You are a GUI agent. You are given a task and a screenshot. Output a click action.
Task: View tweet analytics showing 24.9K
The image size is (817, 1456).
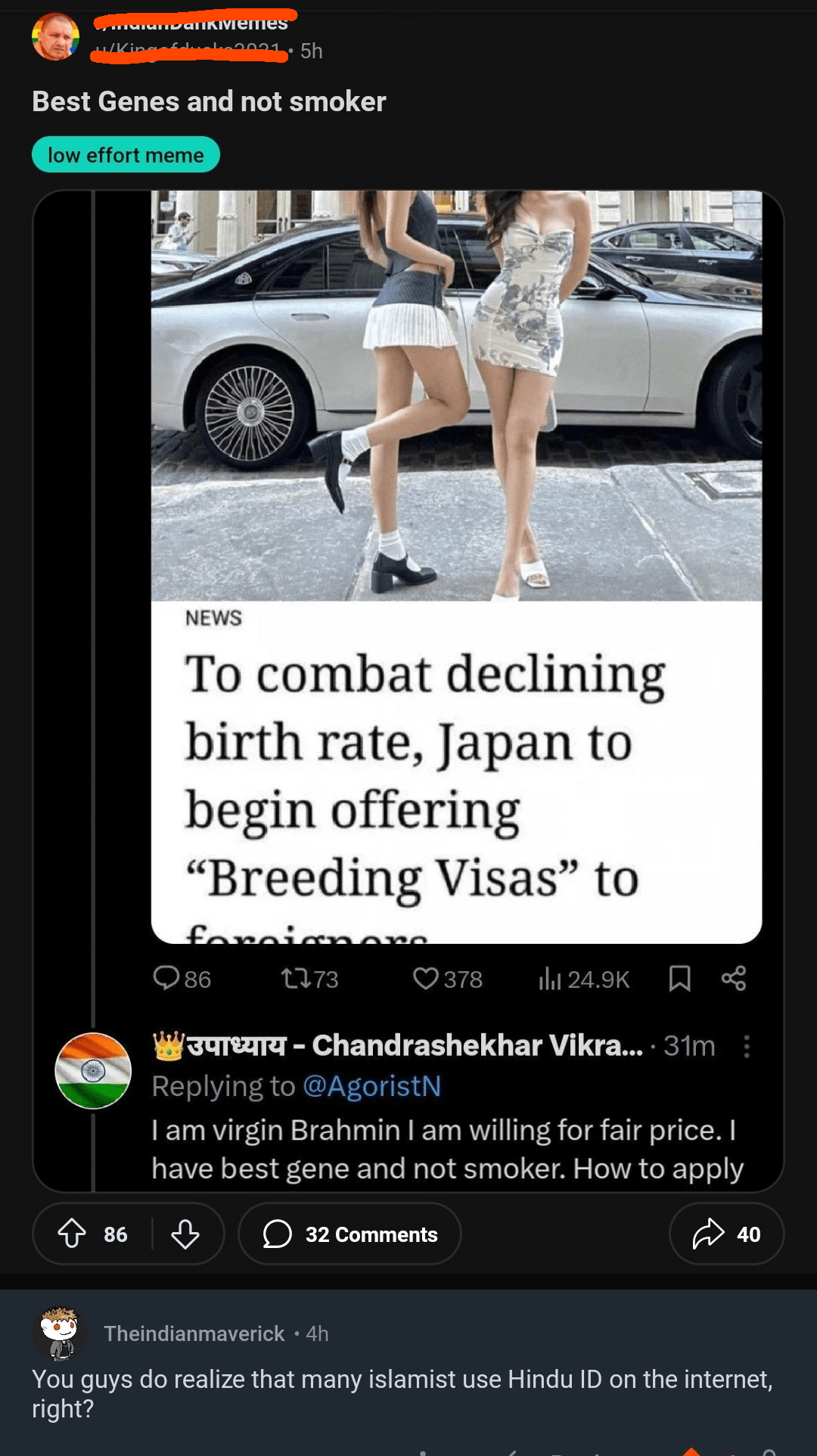[583, 979]
